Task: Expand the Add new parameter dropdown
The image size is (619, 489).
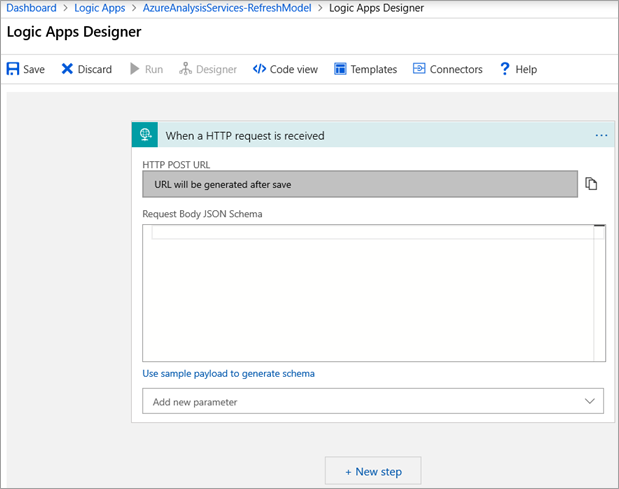Action: (x=588, y=401)
